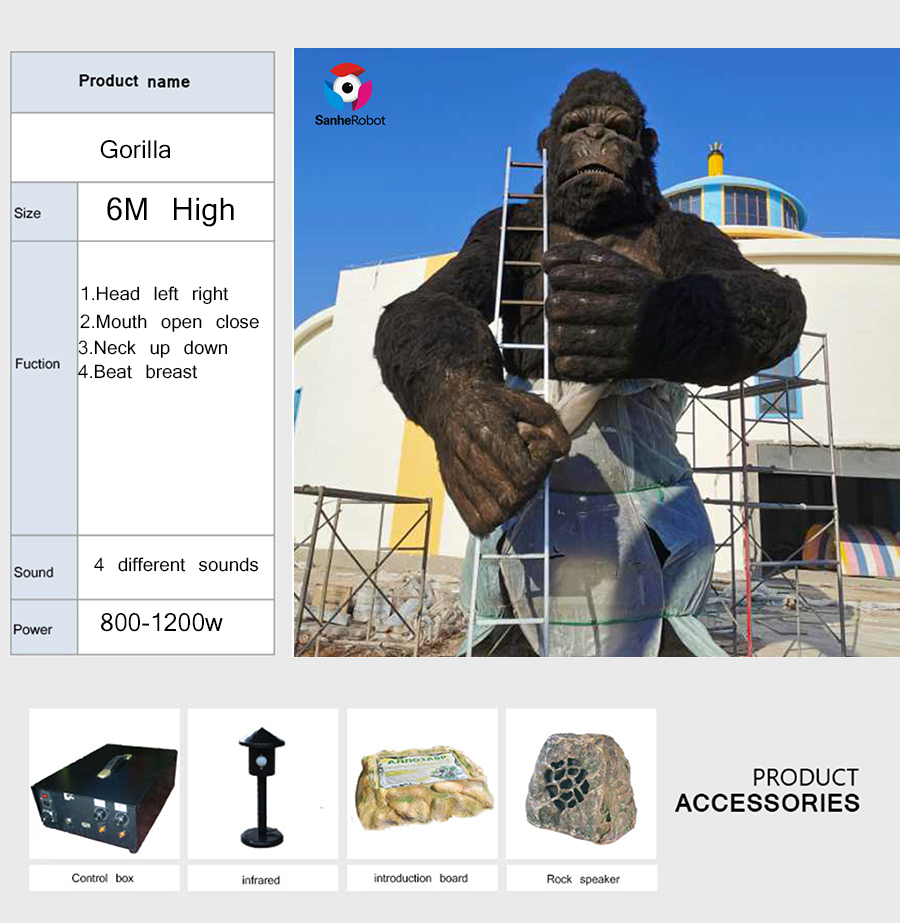
Task: Click the 'Product name' table header
Action: click(134, 81)
